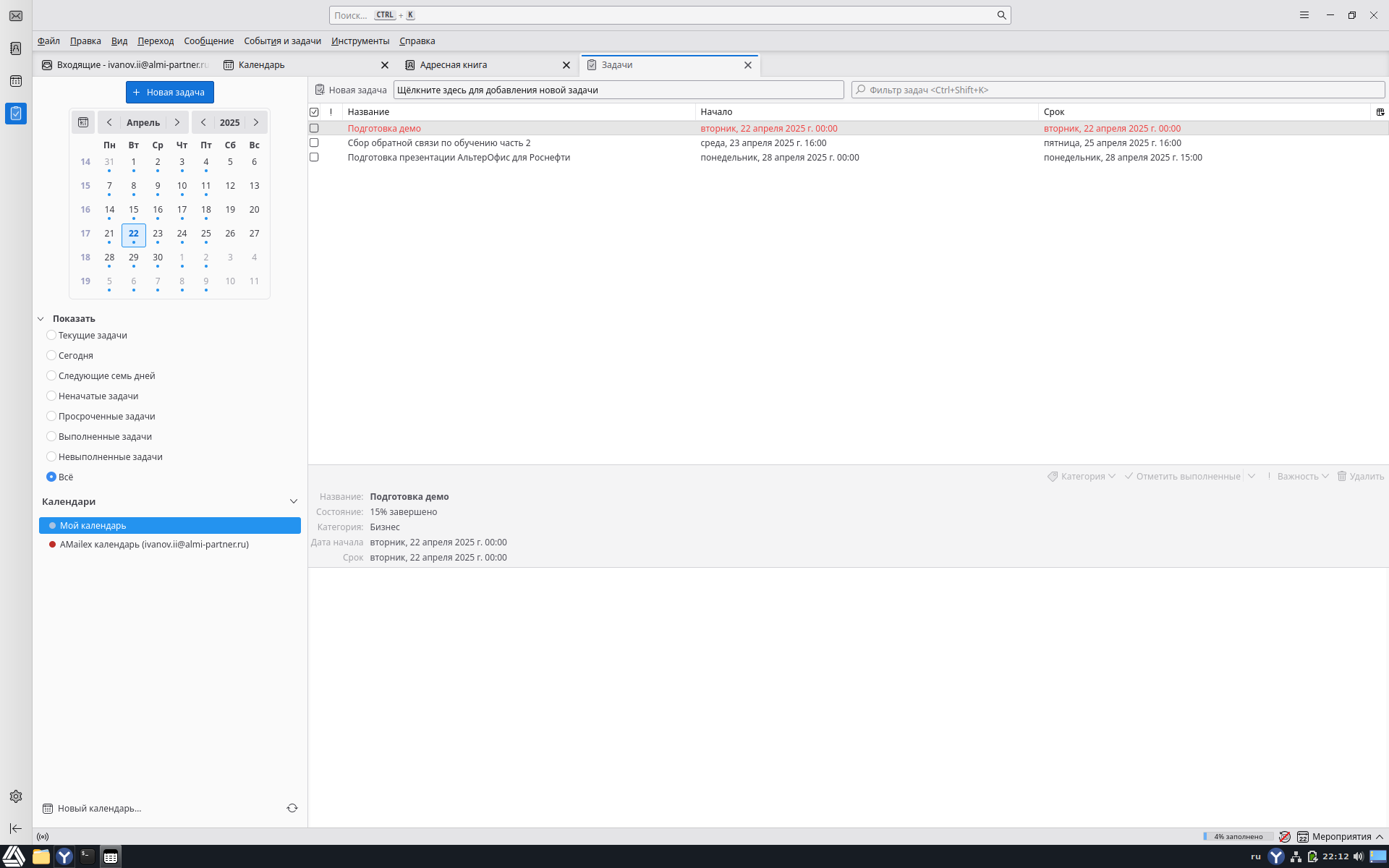Go to previous year in mini calendar

(x=203, y=122)
